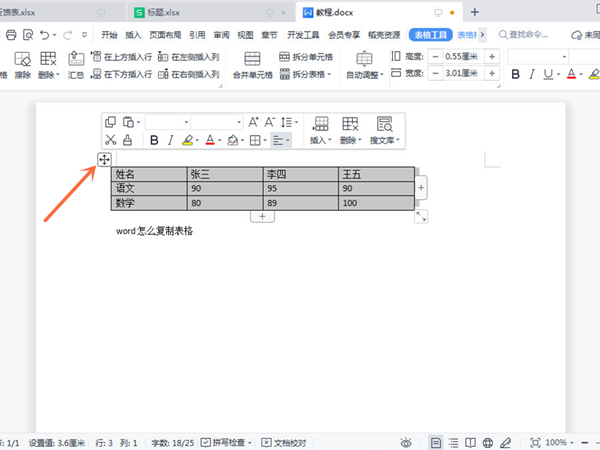Image resolution: width=600 pixels, height=450 pixels.
Task: Toggle eye protection mode in status bar
Action: coord(406,442)
